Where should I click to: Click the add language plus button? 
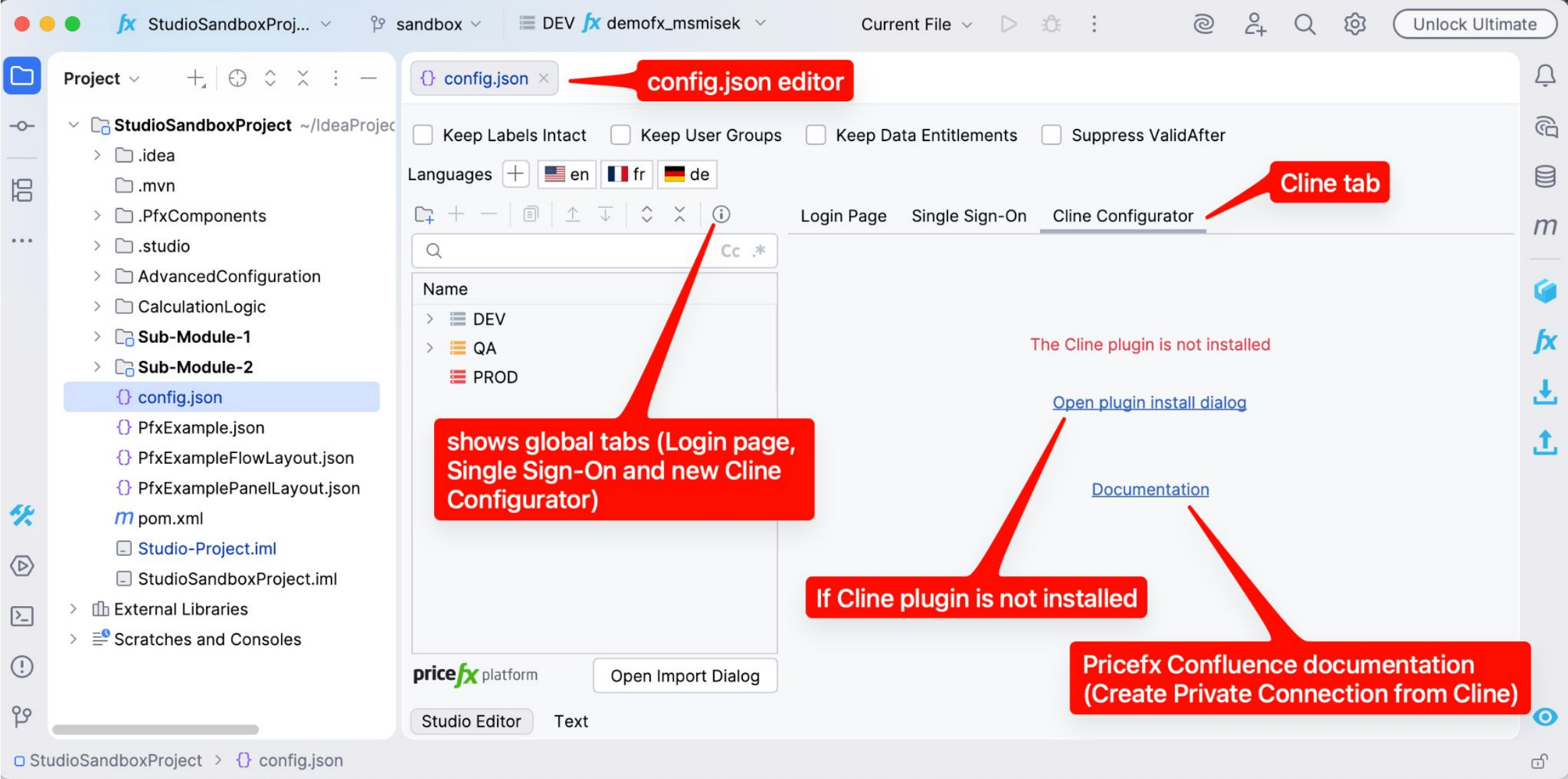[515, 174]
